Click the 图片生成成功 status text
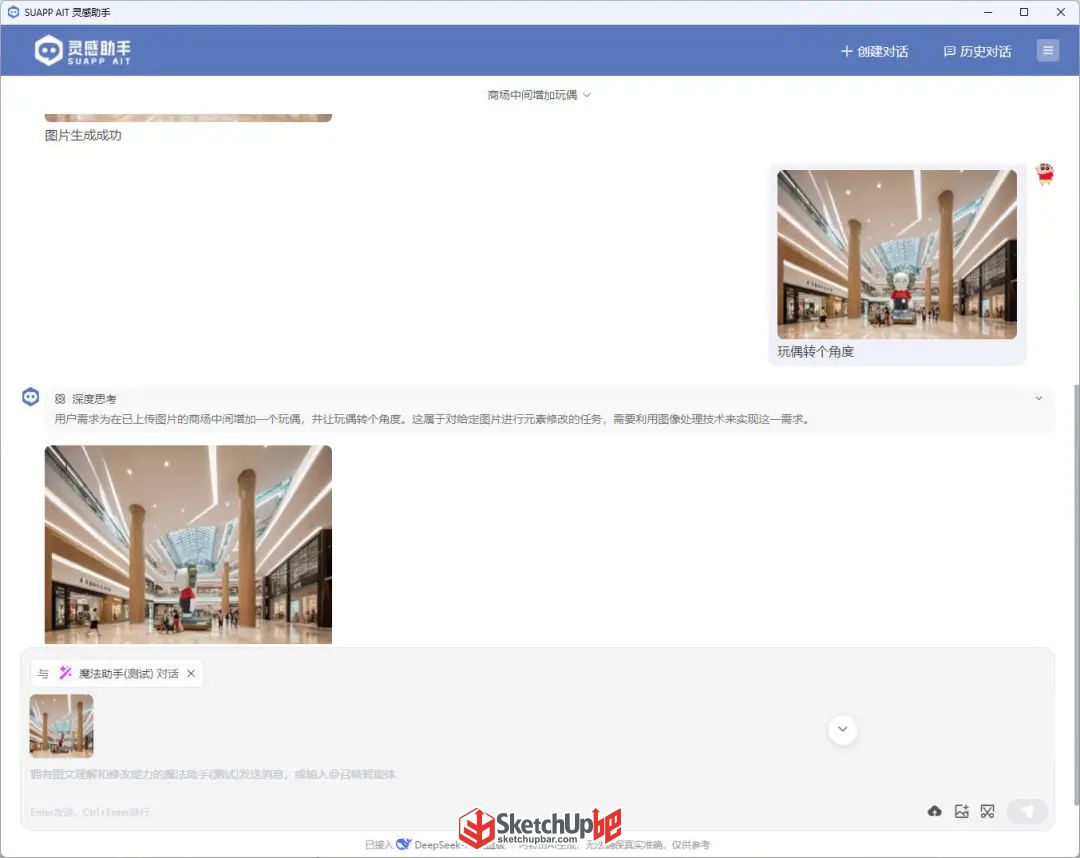Image resolution: width=1080 pixels, height=858 pixels. 83,136
